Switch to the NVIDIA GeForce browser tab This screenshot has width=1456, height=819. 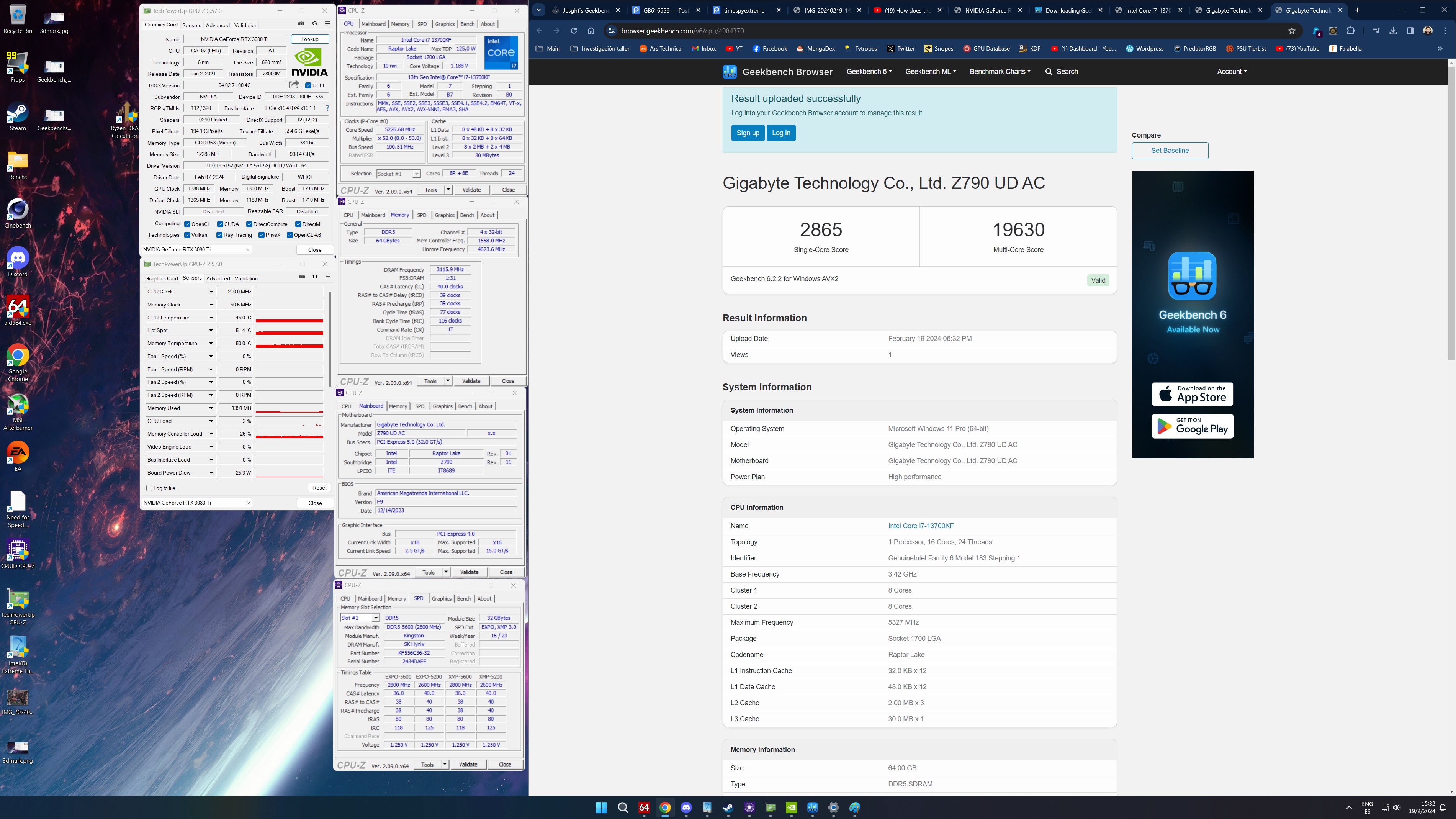pos(988,10)
